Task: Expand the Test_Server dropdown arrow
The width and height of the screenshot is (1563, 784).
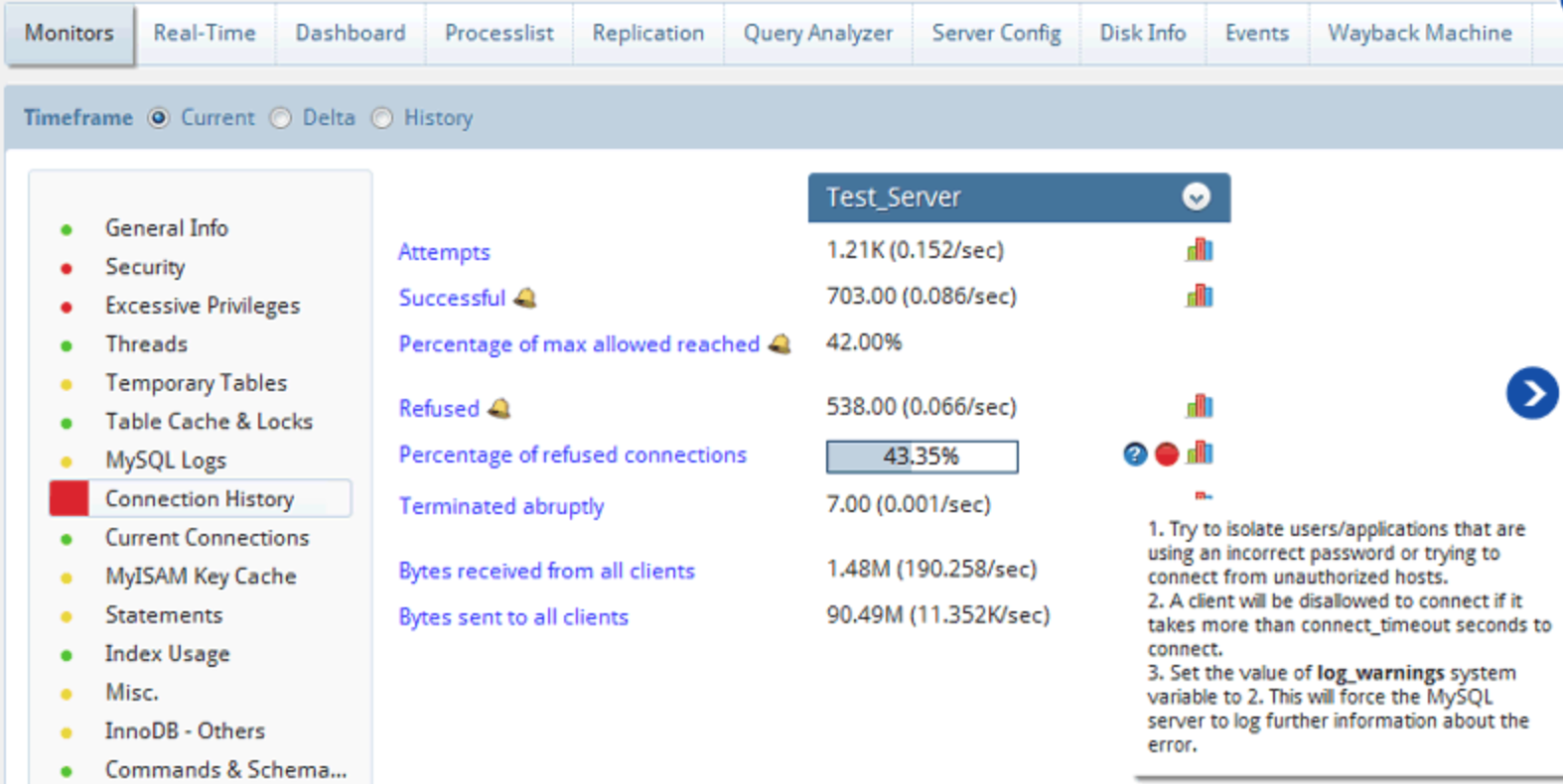Action: [x=1196, y=197]
